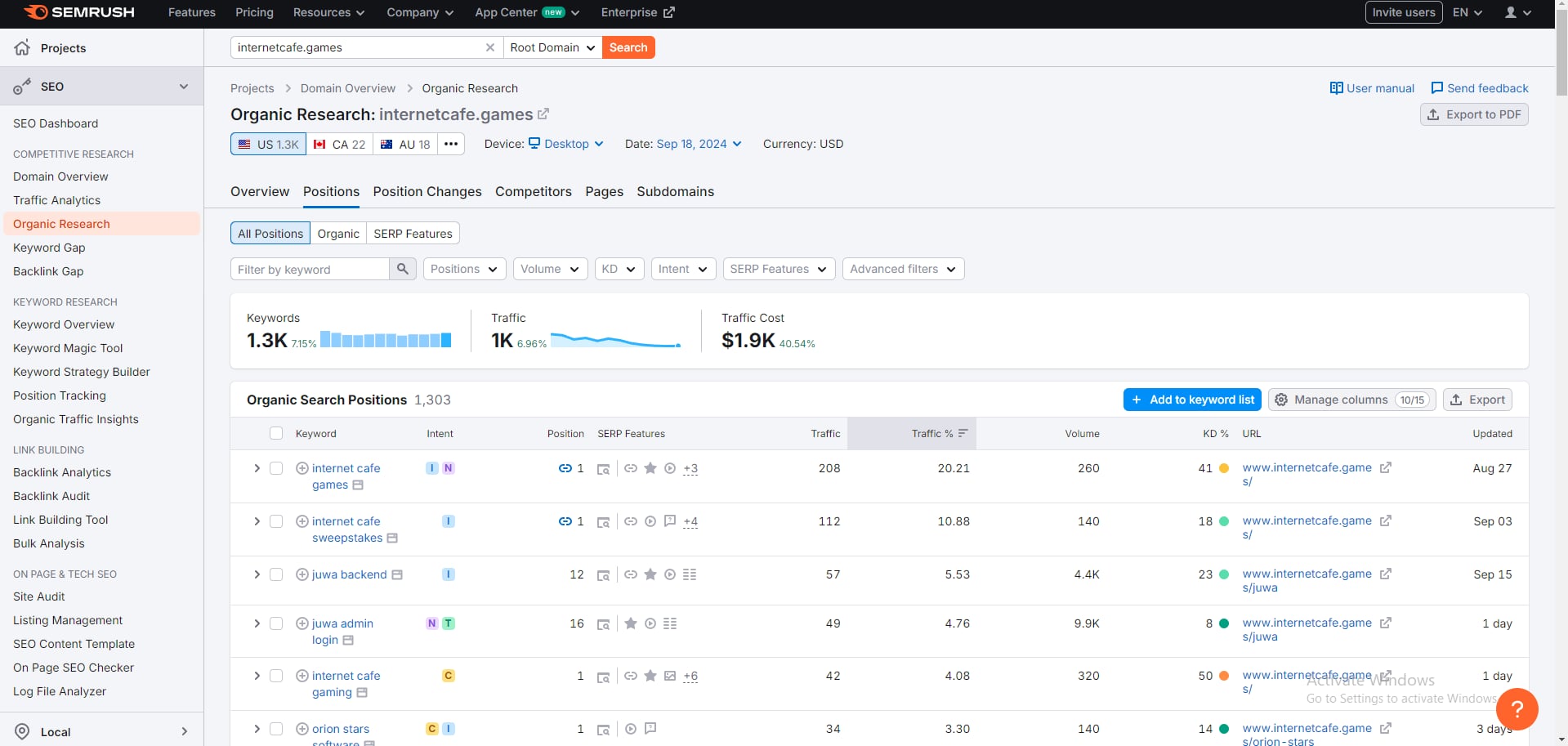Open the Root Domain dropdown
Image resolution: width=1568 pixels, height=746 pixels.
[x=552, y=47]
